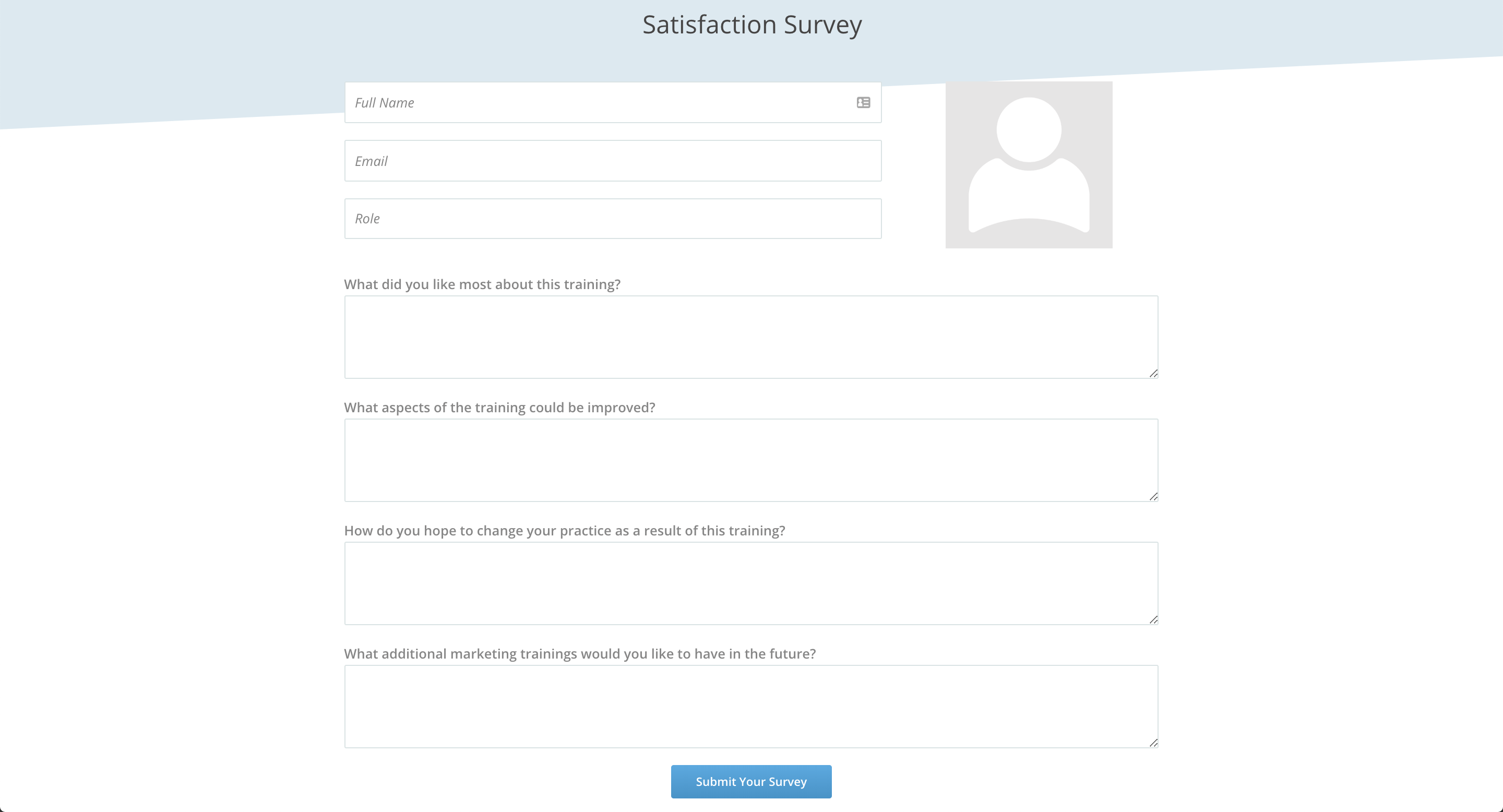Click the training improvements textarea
The width and height of the screenshot is (1503, 812).
[751, 459]
